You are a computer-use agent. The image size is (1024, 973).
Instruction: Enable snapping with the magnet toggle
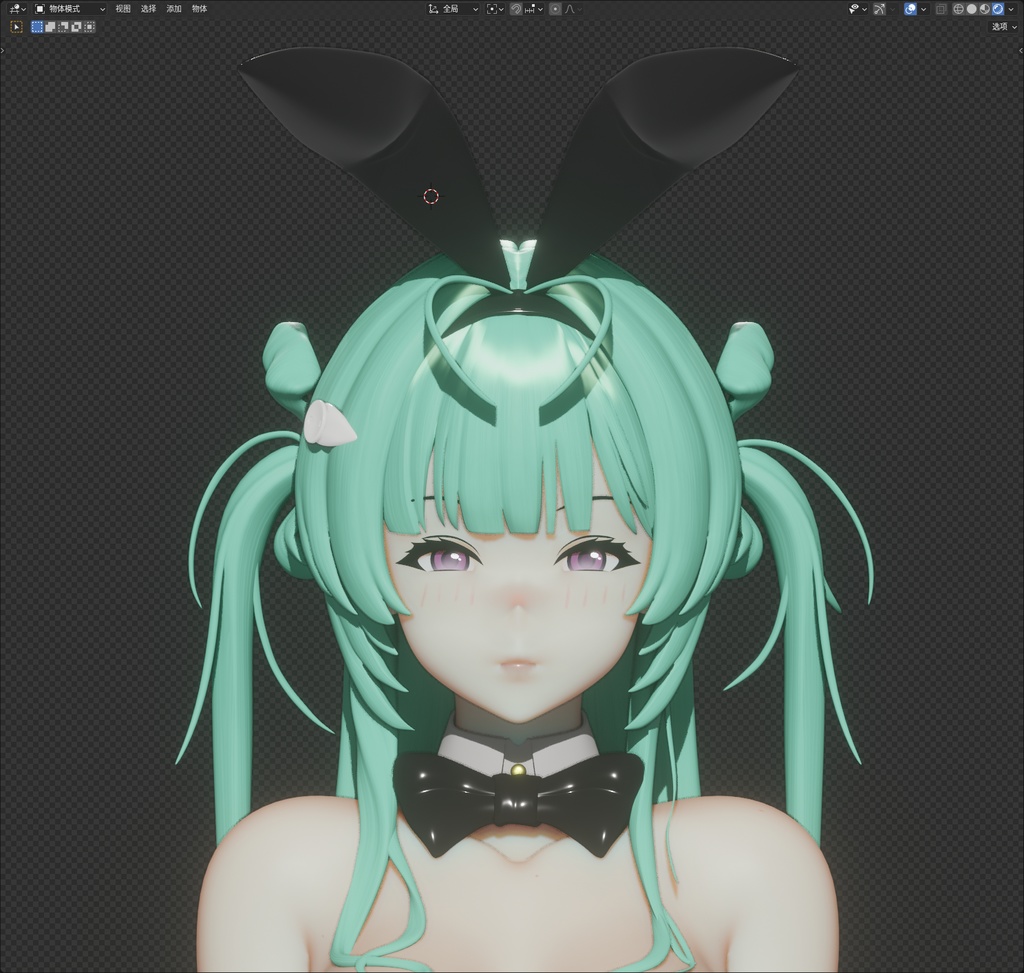tap(515, 8)
